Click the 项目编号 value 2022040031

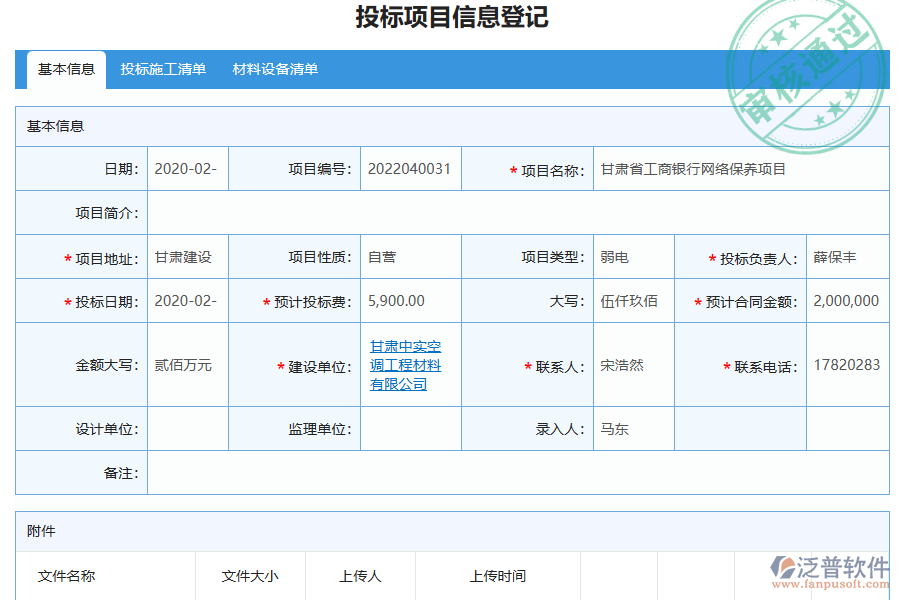click(x=410, y=168)
